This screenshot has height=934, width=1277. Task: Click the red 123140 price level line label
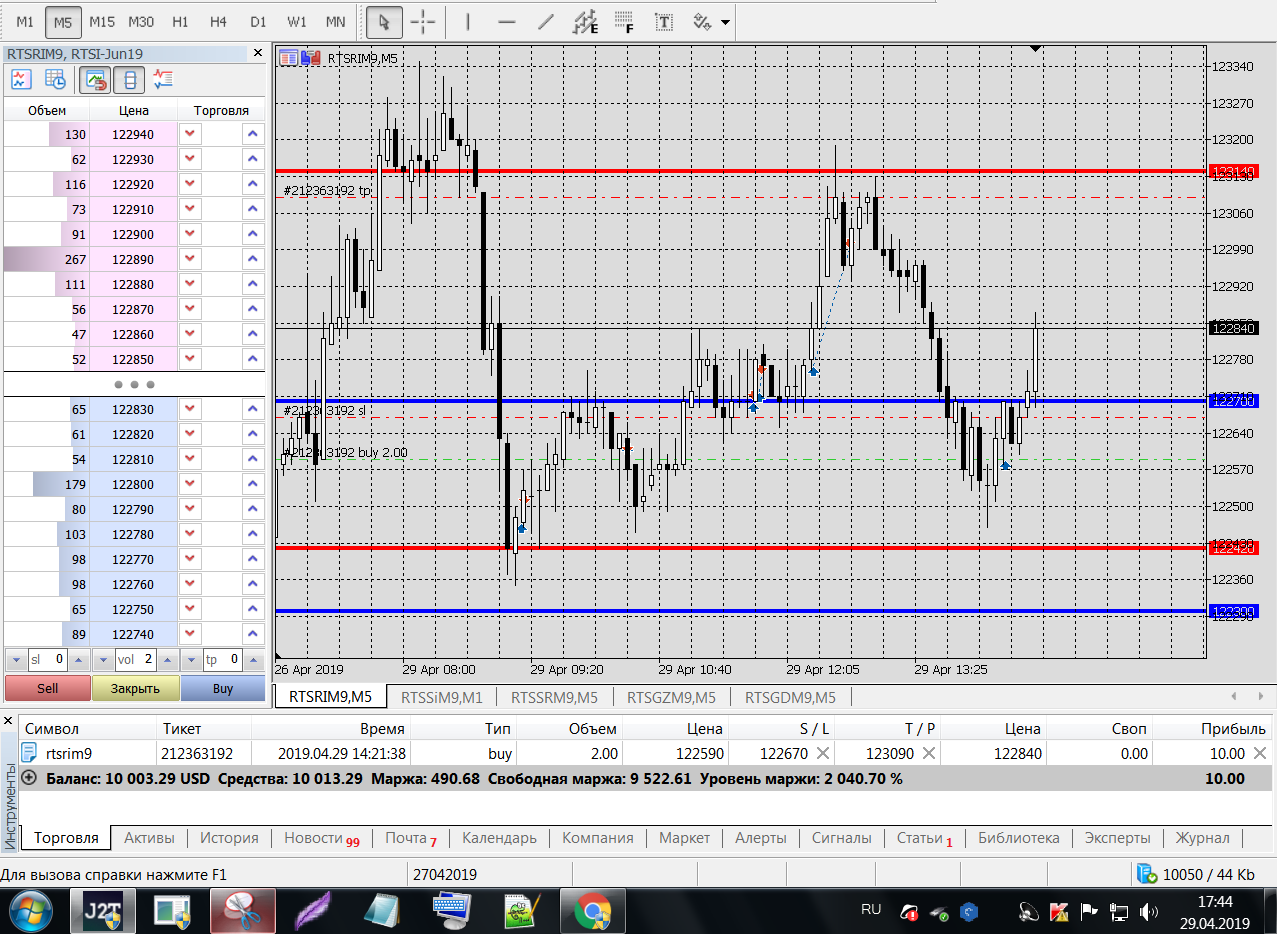point(1234,172)
